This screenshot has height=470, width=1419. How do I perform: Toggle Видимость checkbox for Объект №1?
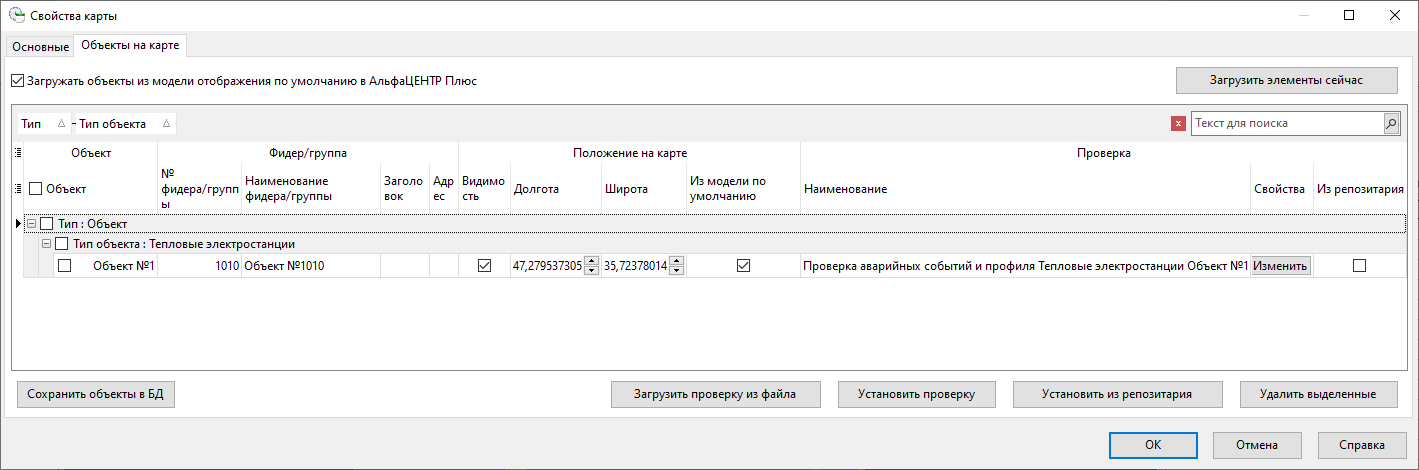click(x=485, y=266)
